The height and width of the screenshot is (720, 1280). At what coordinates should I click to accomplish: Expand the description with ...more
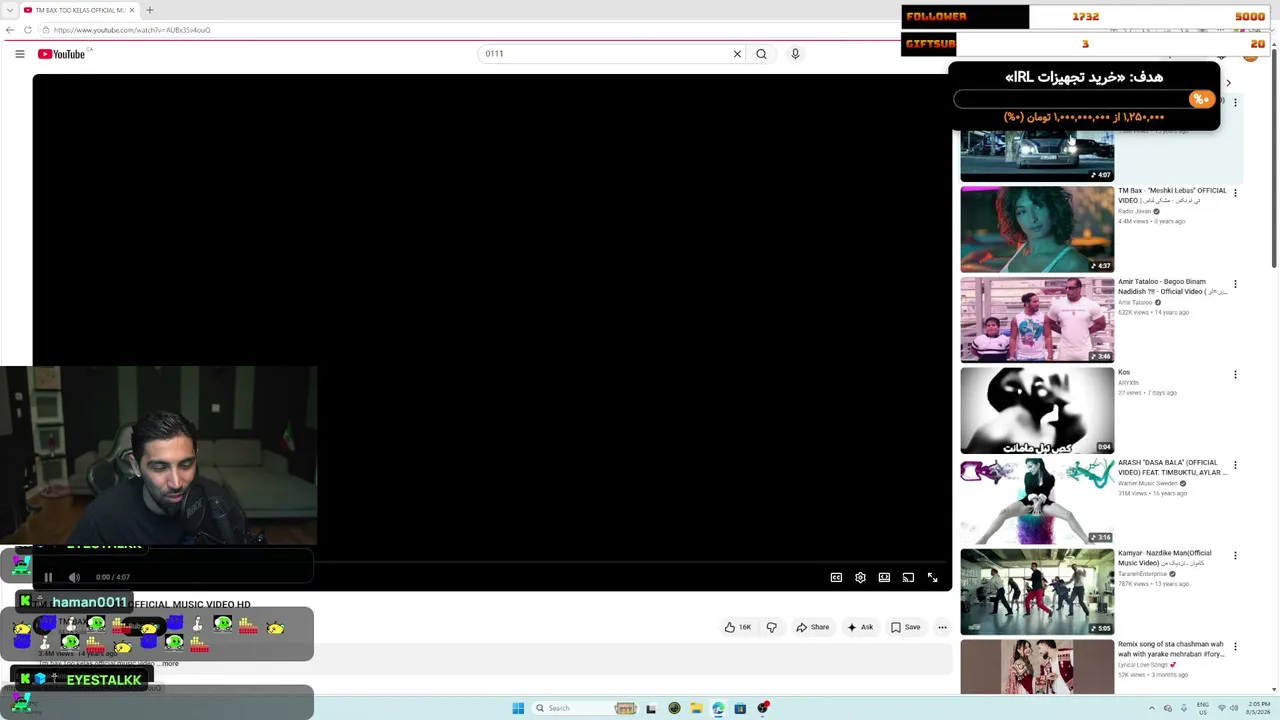168,663
